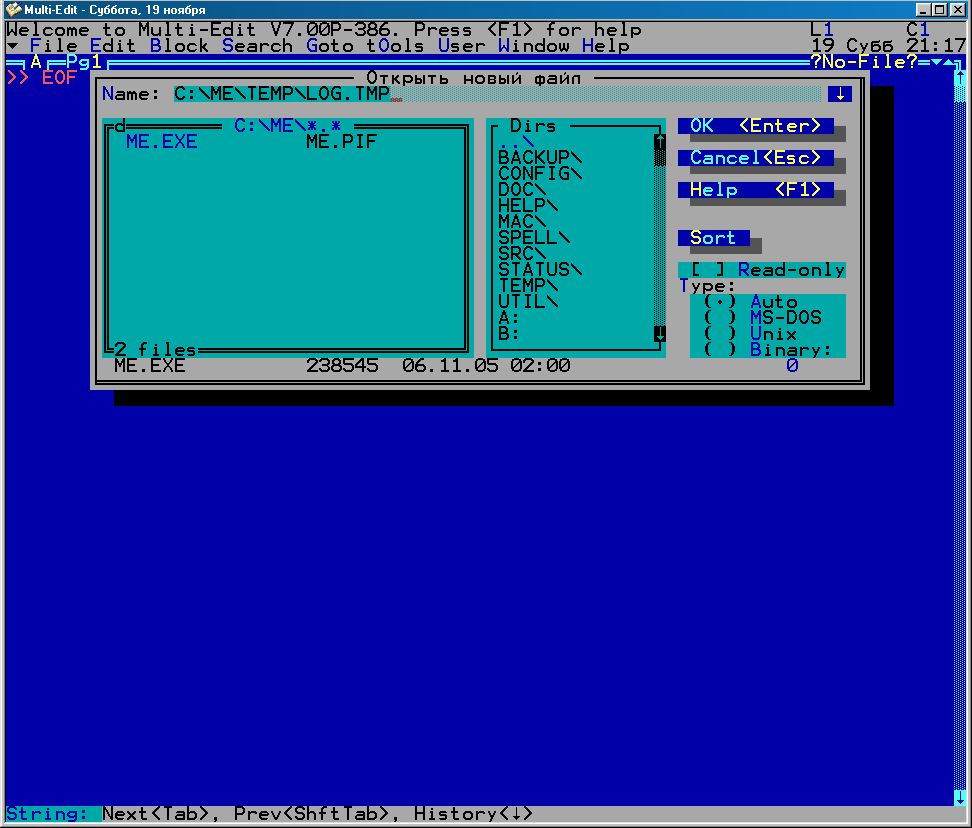This screenshot has width=972, height=828.
Task: Open the Name field history dropdown arrow
Action: point(839,94)
